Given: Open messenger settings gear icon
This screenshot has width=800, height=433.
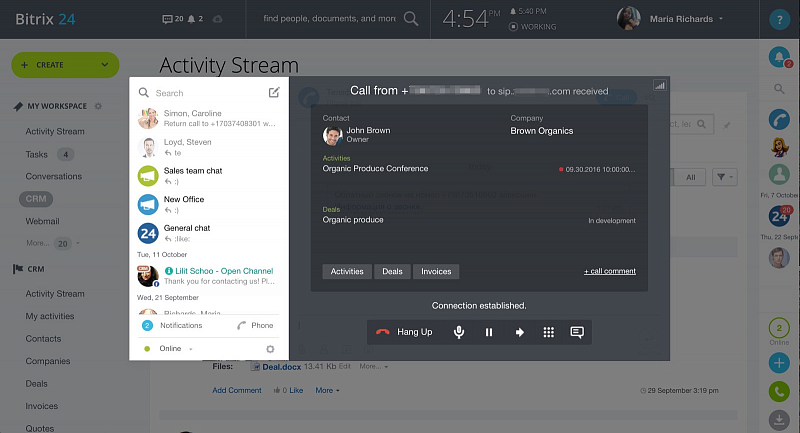Looking at the screenshot, I should click(270, 349).
